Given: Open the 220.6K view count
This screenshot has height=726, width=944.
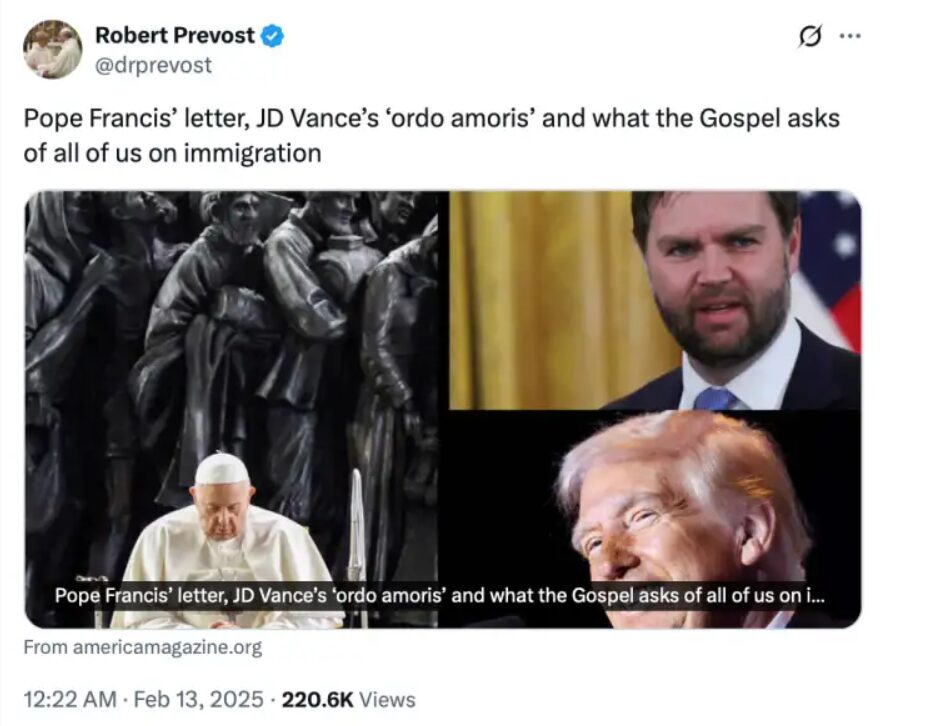Looking at the screenshot, I should 317,700.
